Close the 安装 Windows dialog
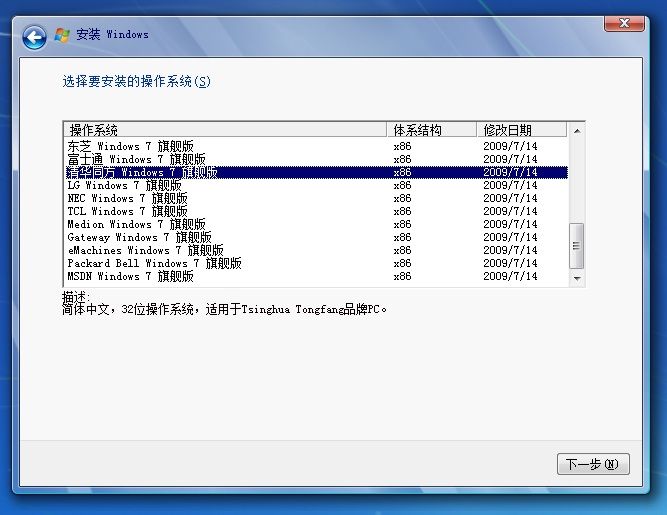The height and width of the screenshot is (515, 667). click(x=624, y=23)
